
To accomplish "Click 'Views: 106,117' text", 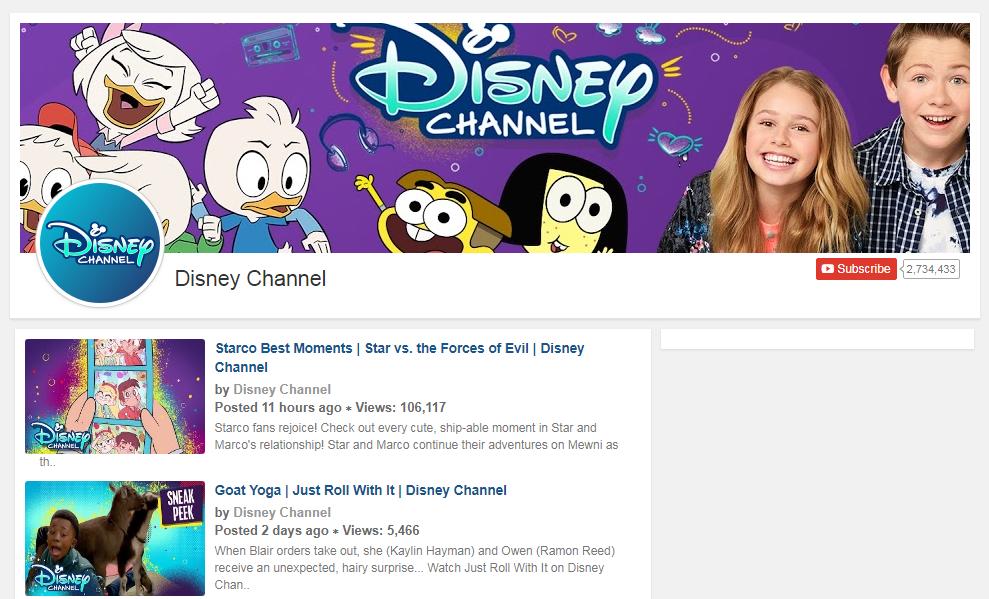I will [x=401, y=407].
